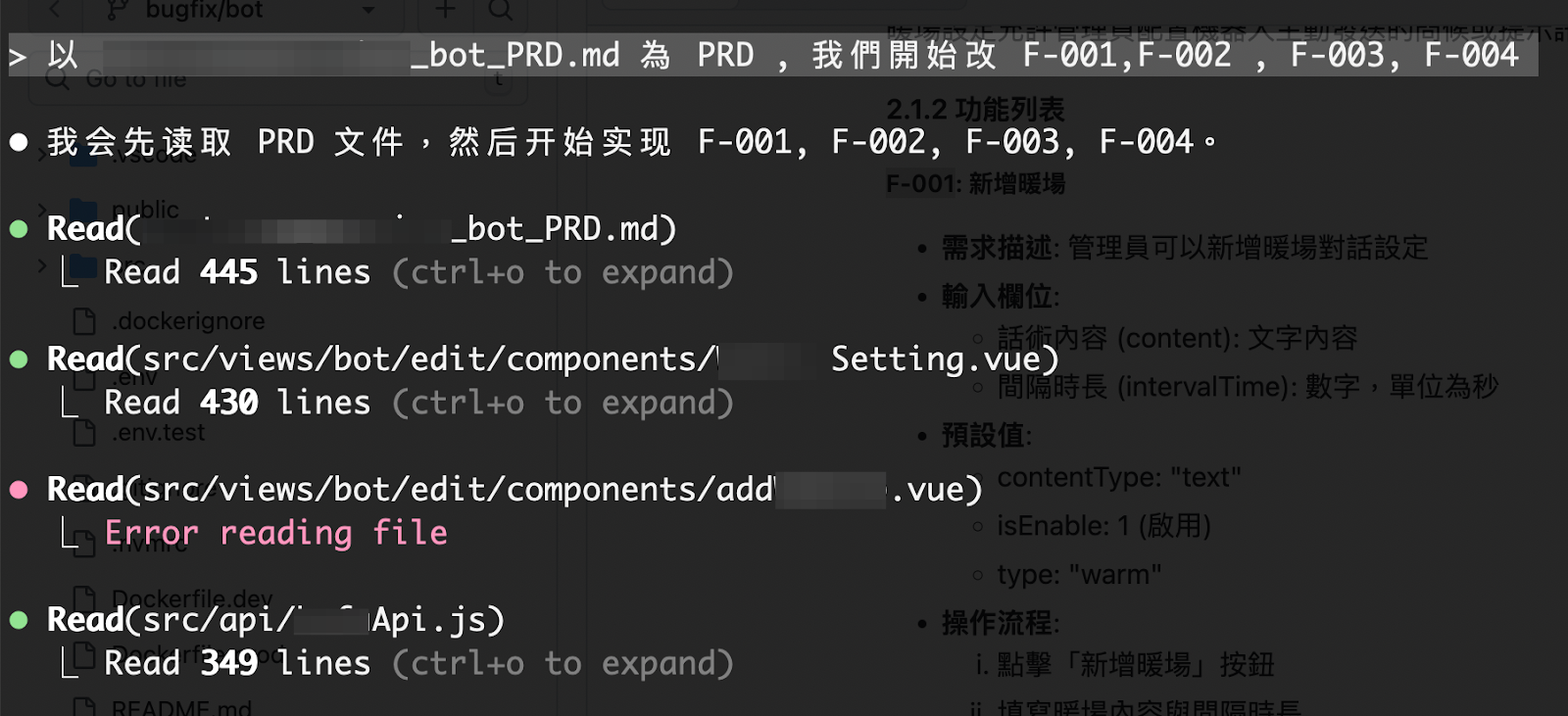This screenshot has width=1568, height=716.
Task: Click the git branch icon beside bugfix/bot
Action: 118,10
